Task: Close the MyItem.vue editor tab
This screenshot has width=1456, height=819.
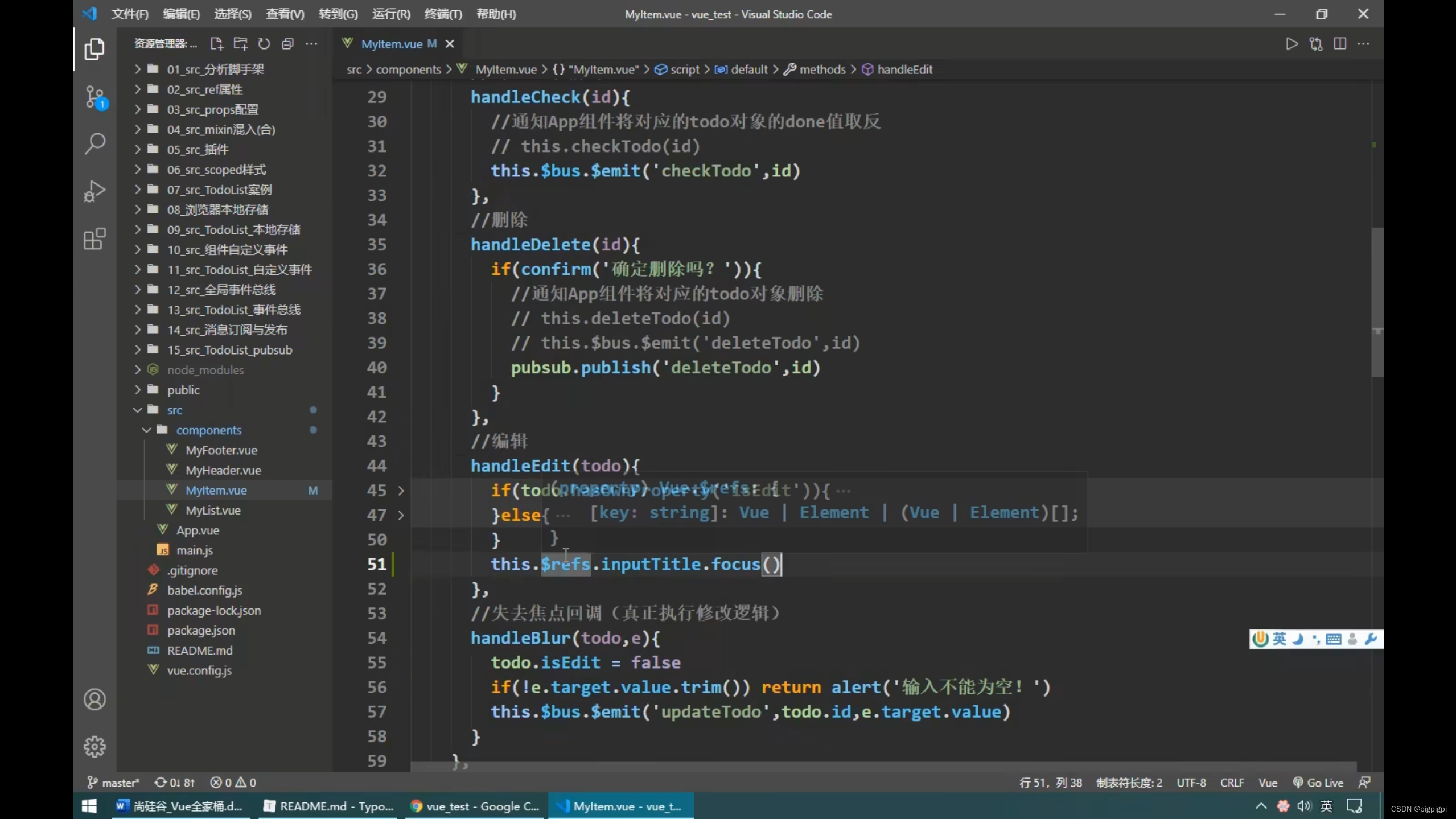Action: coord(450,44)
